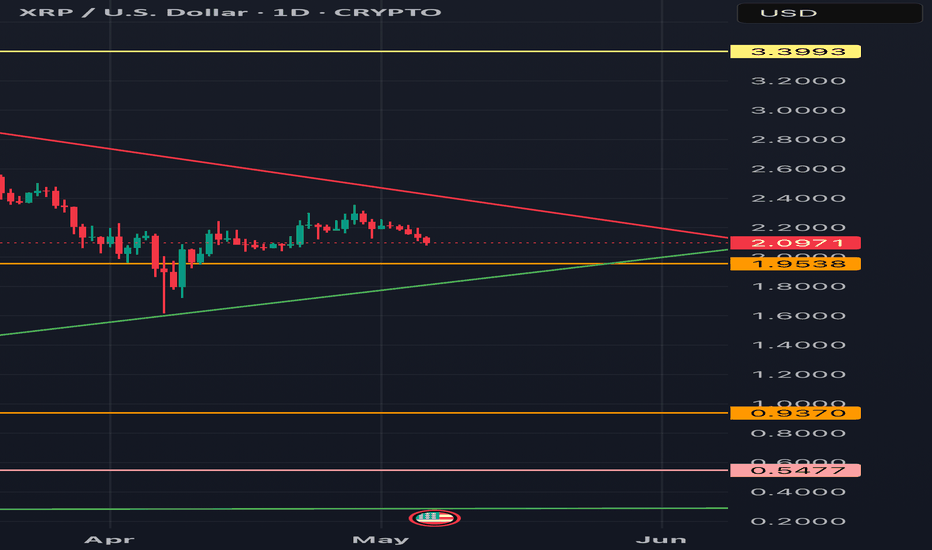Click the 2.4000 price scale value
Viewport: 932px width, 550px height.
[x=798, y=199]
